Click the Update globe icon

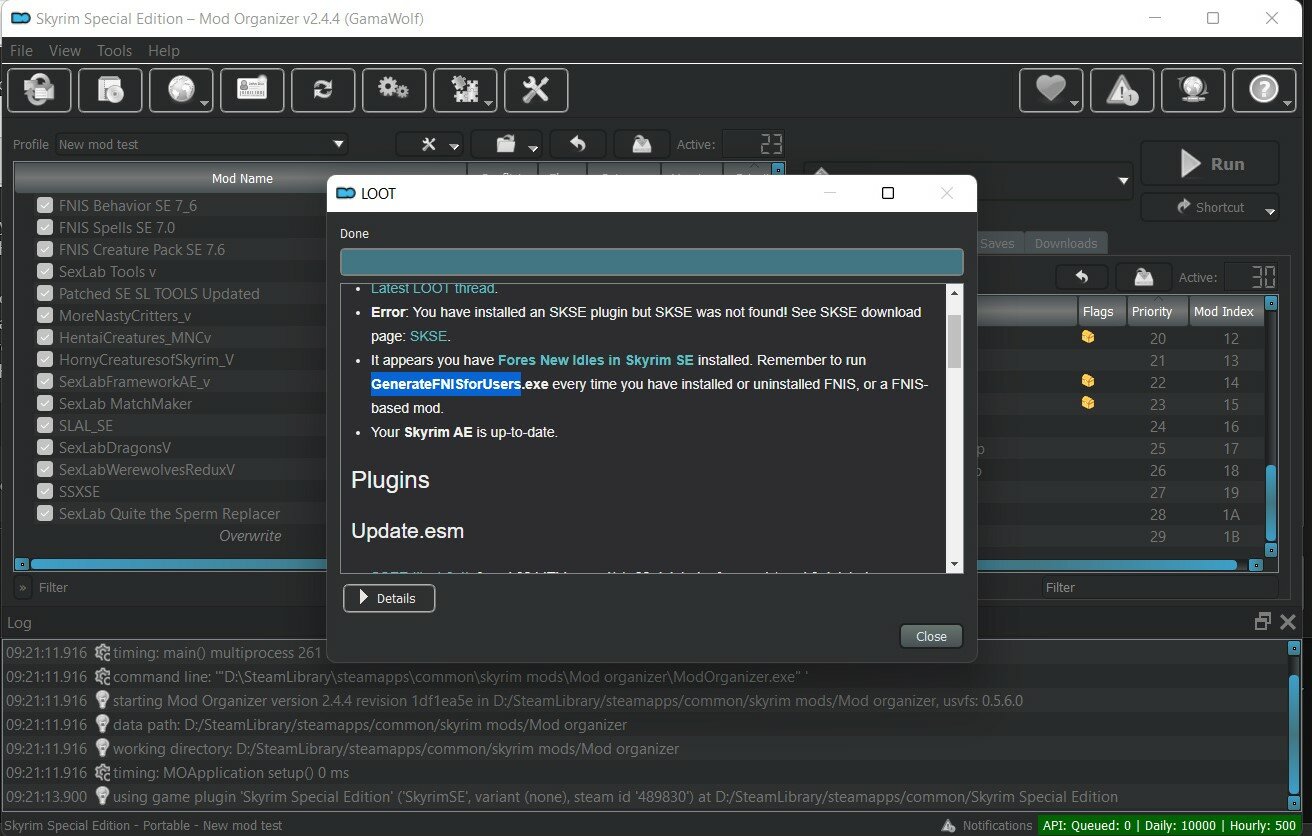click(x=1193, y=90)
